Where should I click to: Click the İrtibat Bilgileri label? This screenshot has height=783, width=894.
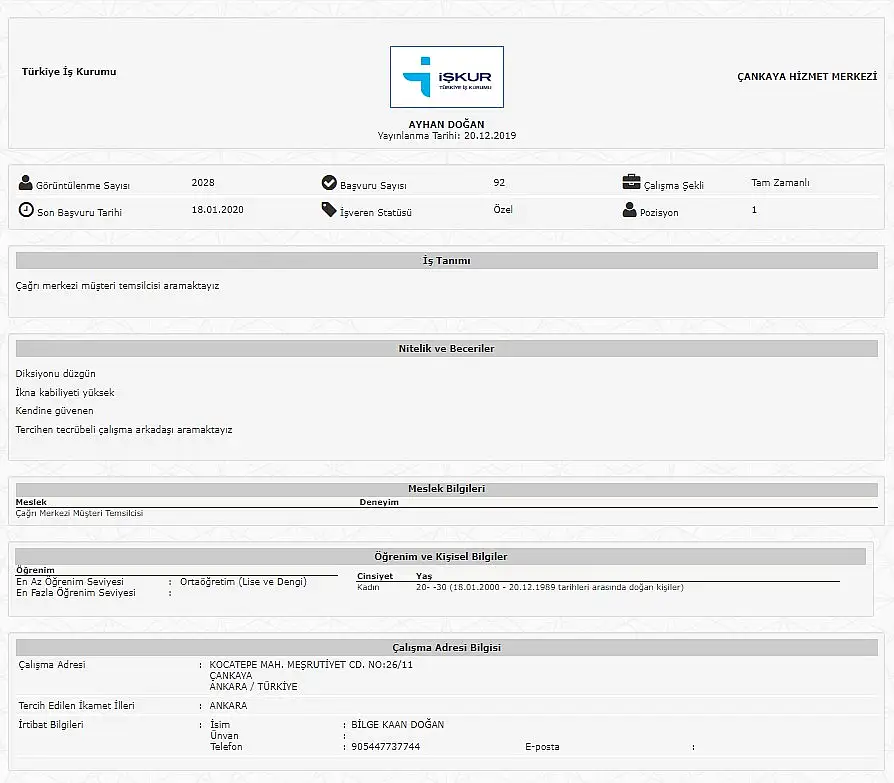pos(51,724)
